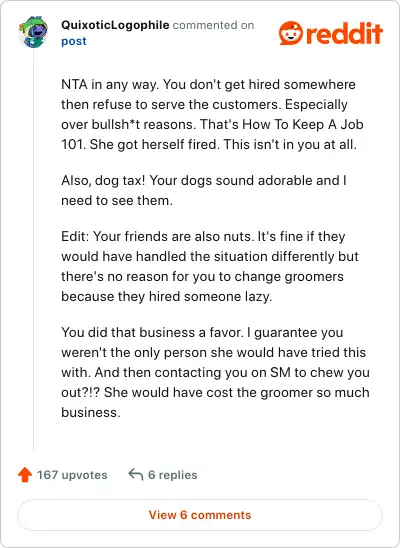Viewport: 400px width, 548px height.
Task: Click QuixoticLogophile's avatar image
Action: (x=33, y=32)
